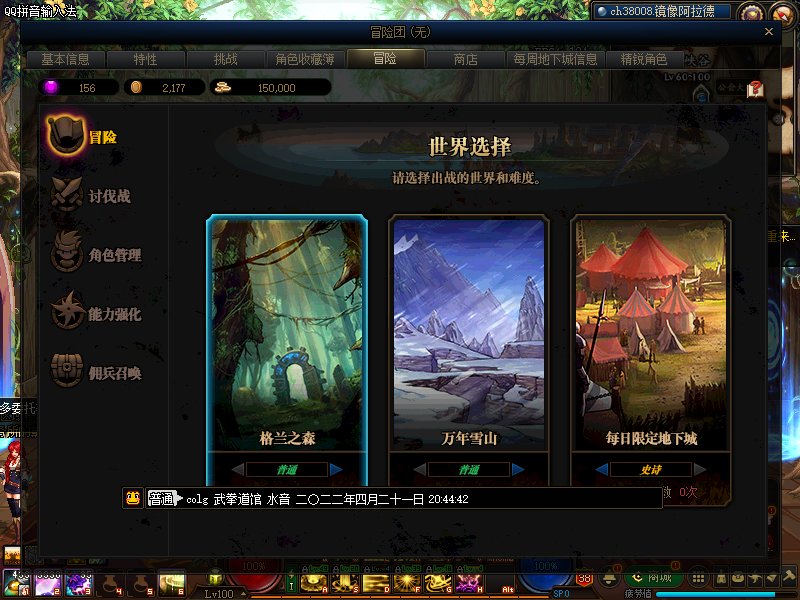Image resolution: width=800 pixels, height=600 pixels.
Task: Open 能力强化 shuriken icon
Action: coord(67,311)
